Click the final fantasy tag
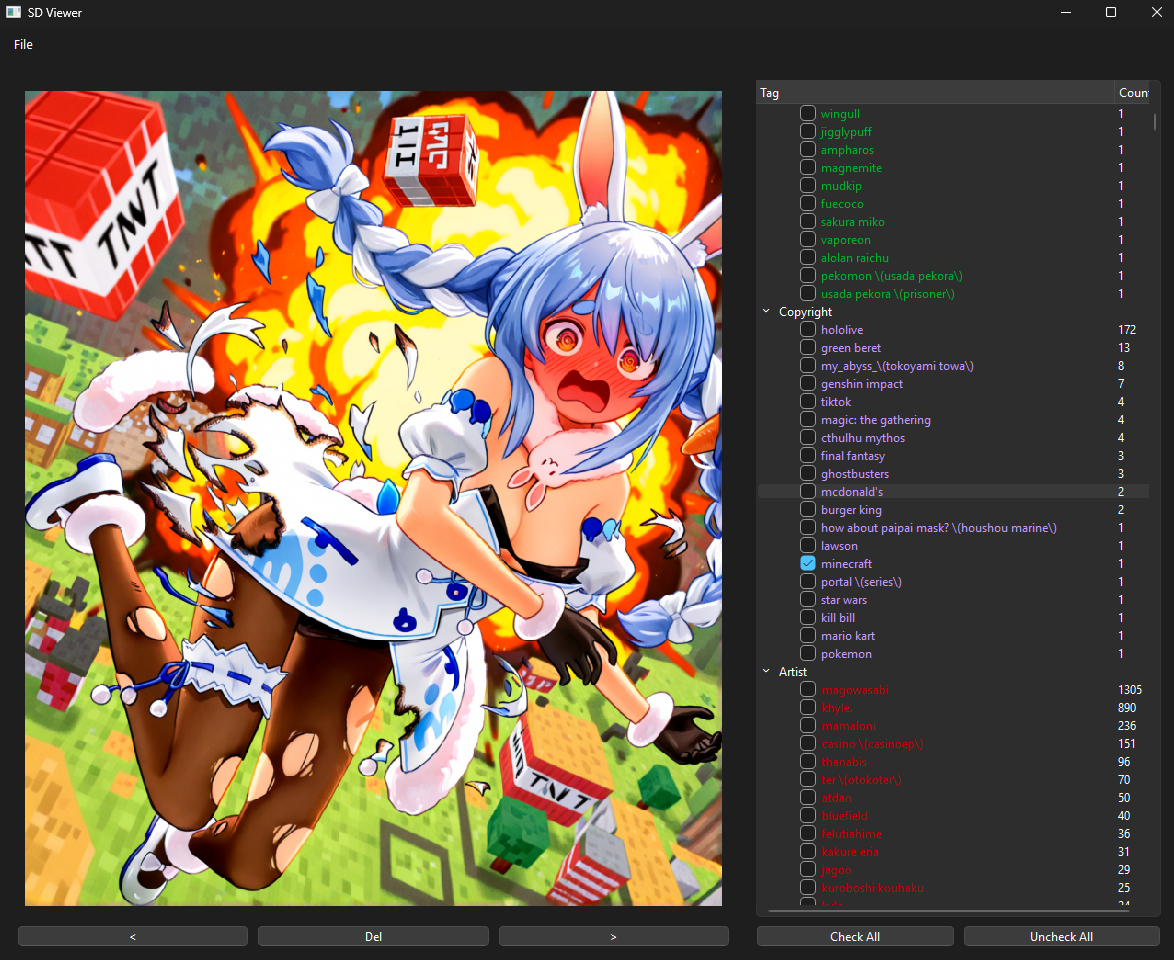Viewport: 1174px width, 960px height. 853,455
